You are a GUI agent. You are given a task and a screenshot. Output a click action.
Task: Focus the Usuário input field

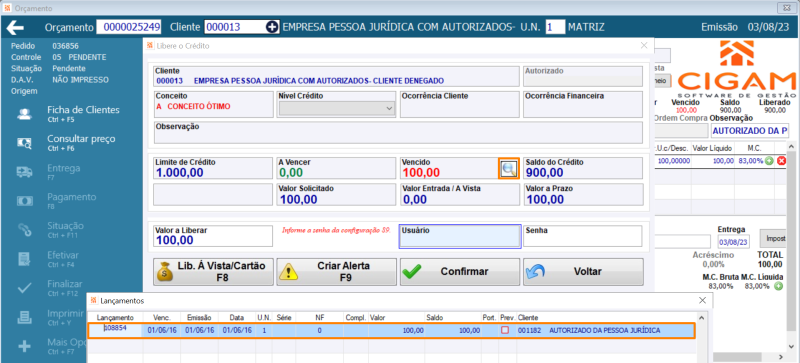460,236
